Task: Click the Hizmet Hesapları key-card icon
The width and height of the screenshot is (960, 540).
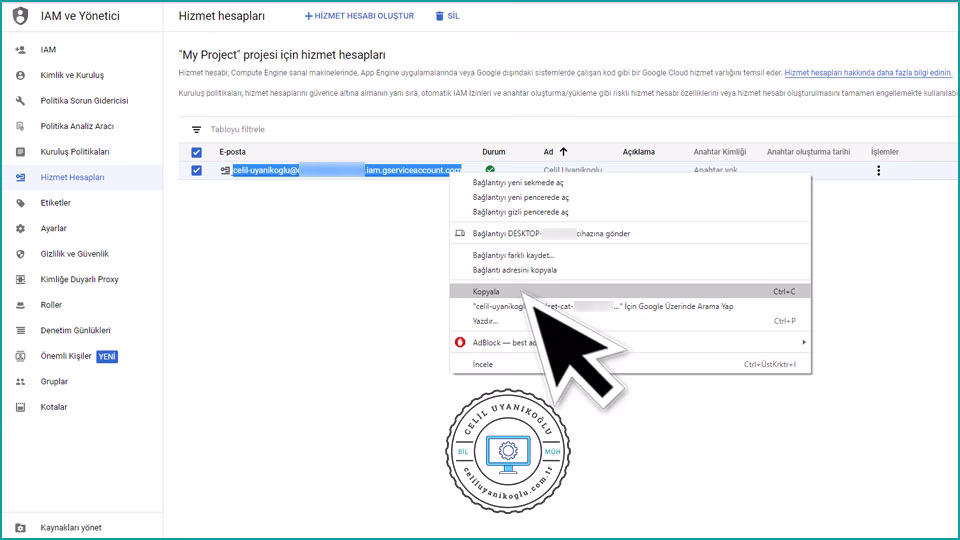Action: tap(20, 178)
